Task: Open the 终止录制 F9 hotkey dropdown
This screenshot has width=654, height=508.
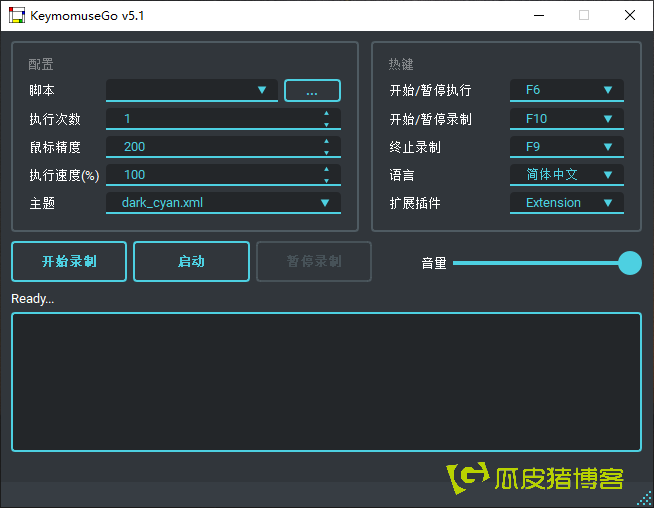Action: pyautogui.click(x=567, y=147)
